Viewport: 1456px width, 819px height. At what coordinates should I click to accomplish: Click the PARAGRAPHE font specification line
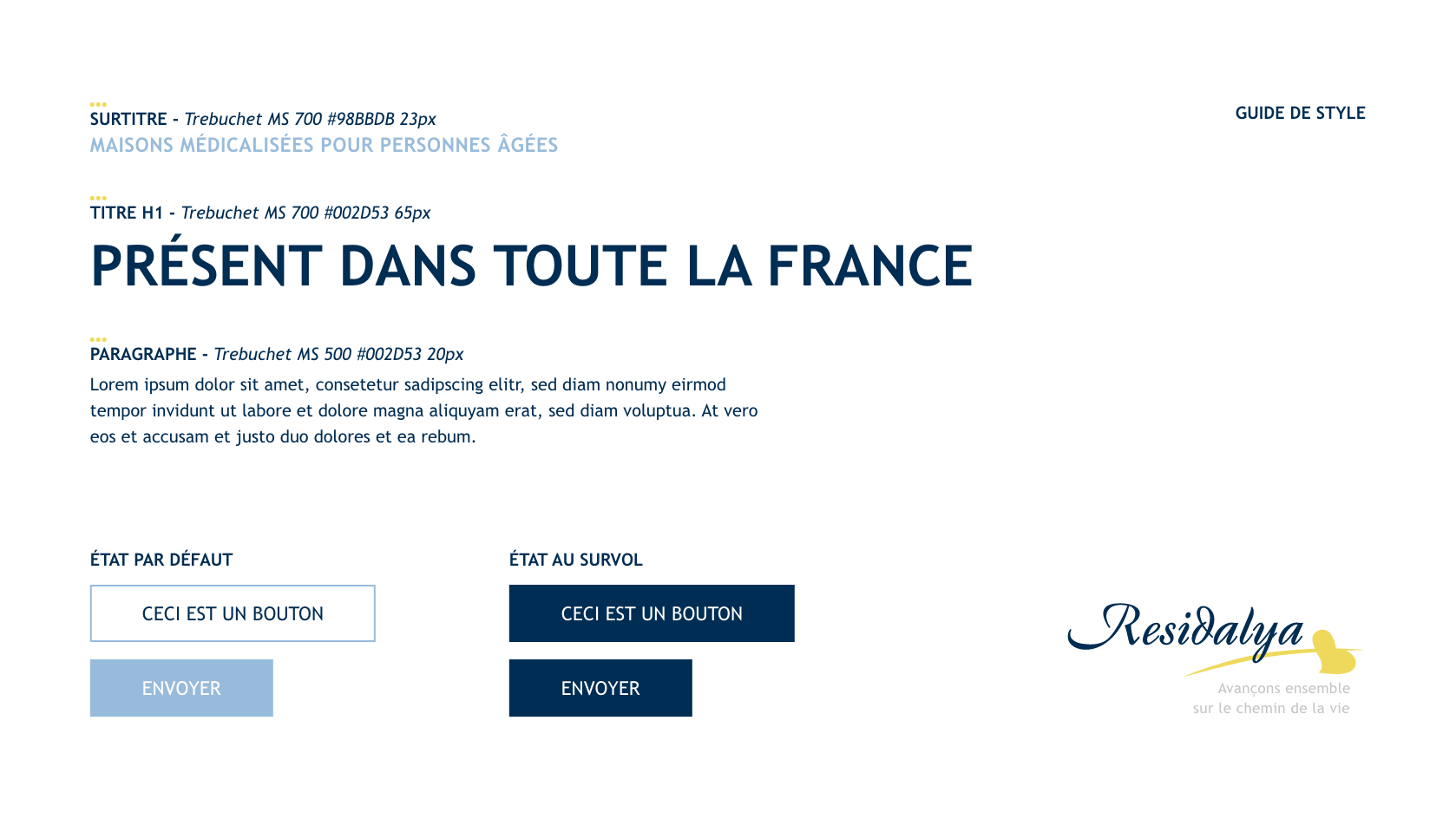point(277,354)
